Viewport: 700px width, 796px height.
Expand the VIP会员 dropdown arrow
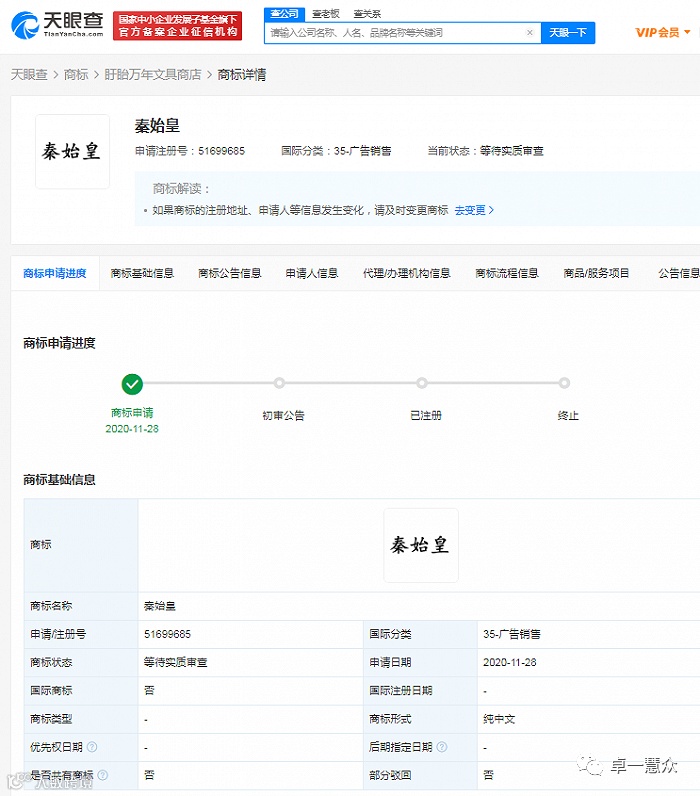[687, 32]
